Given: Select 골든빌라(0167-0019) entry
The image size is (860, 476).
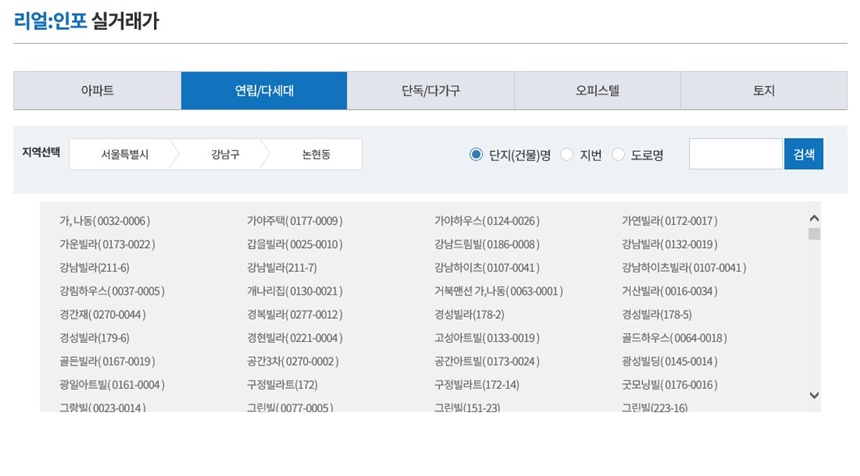Looking at the screenshot, I should [108, 361].
